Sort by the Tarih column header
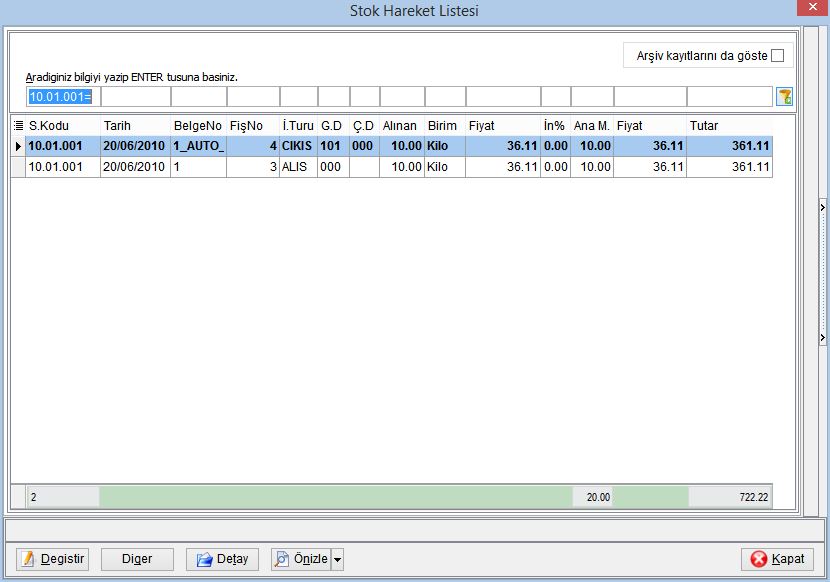The image size is (830, 582). (x=136, y=126)
